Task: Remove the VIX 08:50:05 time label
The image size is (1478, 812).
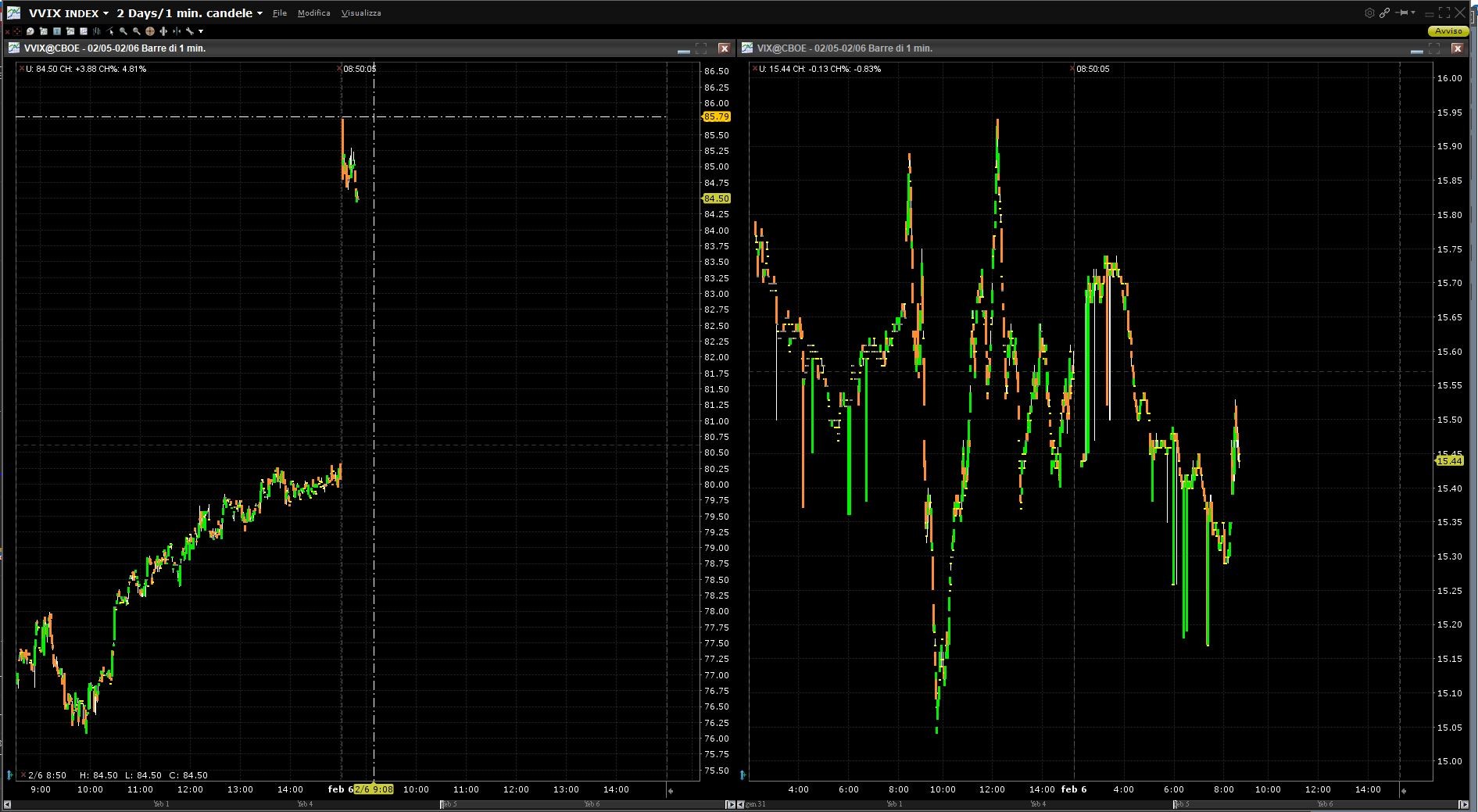Action: [1072, 69]
